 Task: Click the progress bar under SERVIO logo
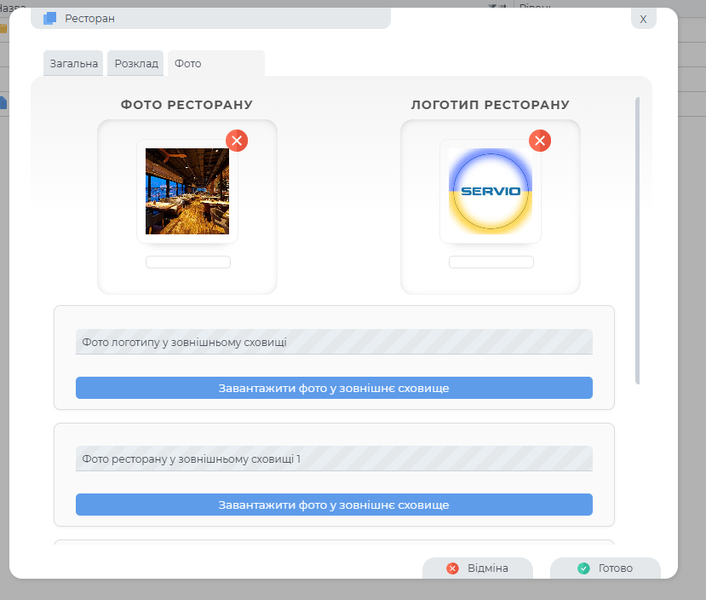(490, 262)
